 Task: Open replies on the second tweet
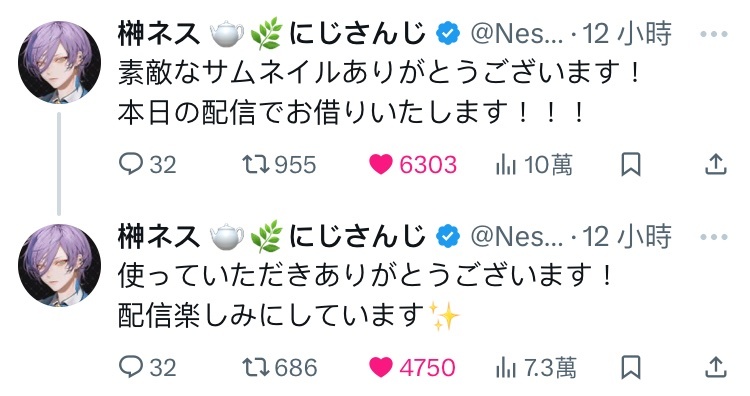[147, 367]
